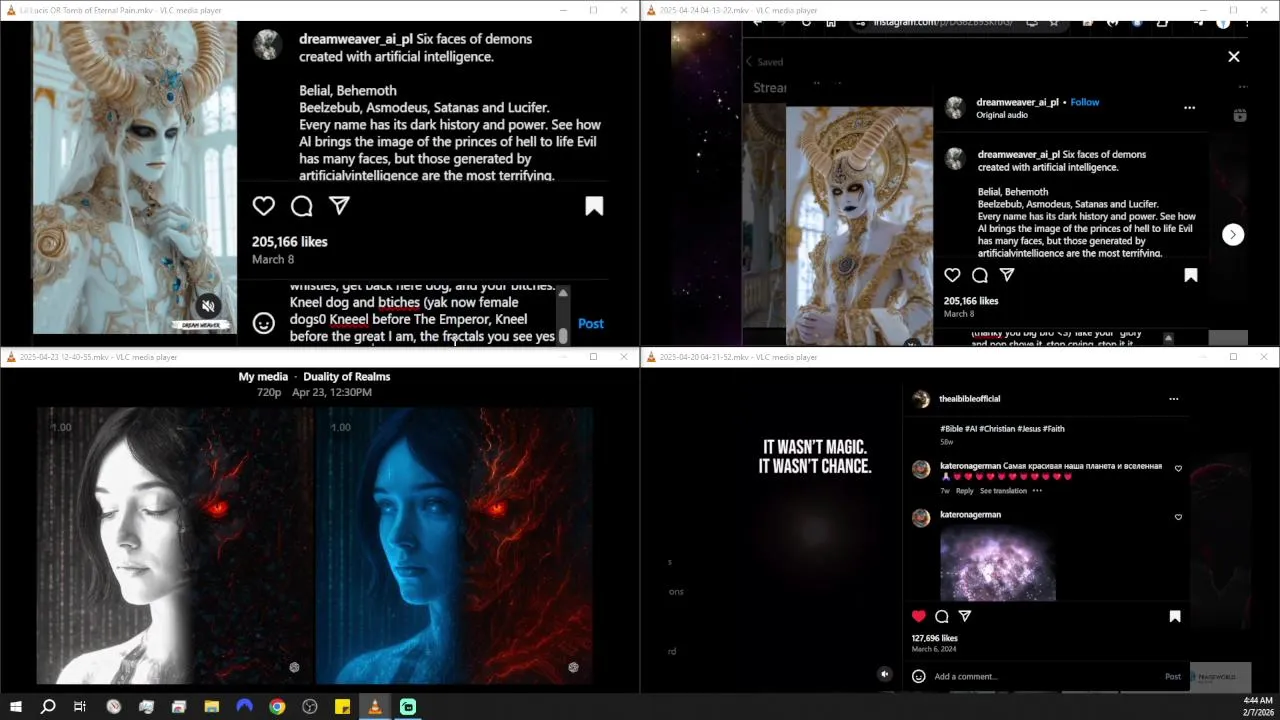Open Task View from the taskbar
Screen dimensions: 1280x720
point(80,707)
